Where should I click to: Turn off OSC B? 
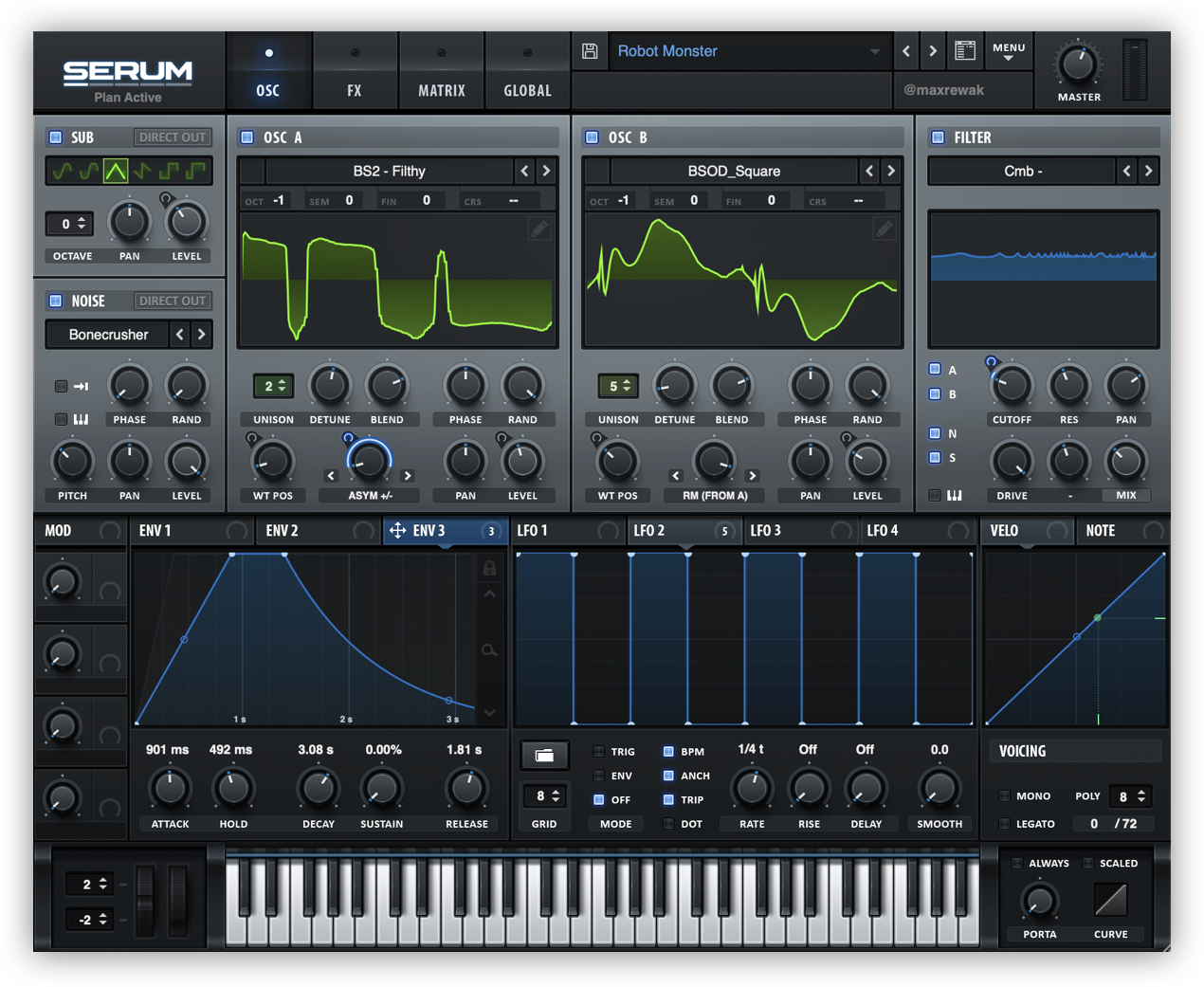[x=593, y=137]
